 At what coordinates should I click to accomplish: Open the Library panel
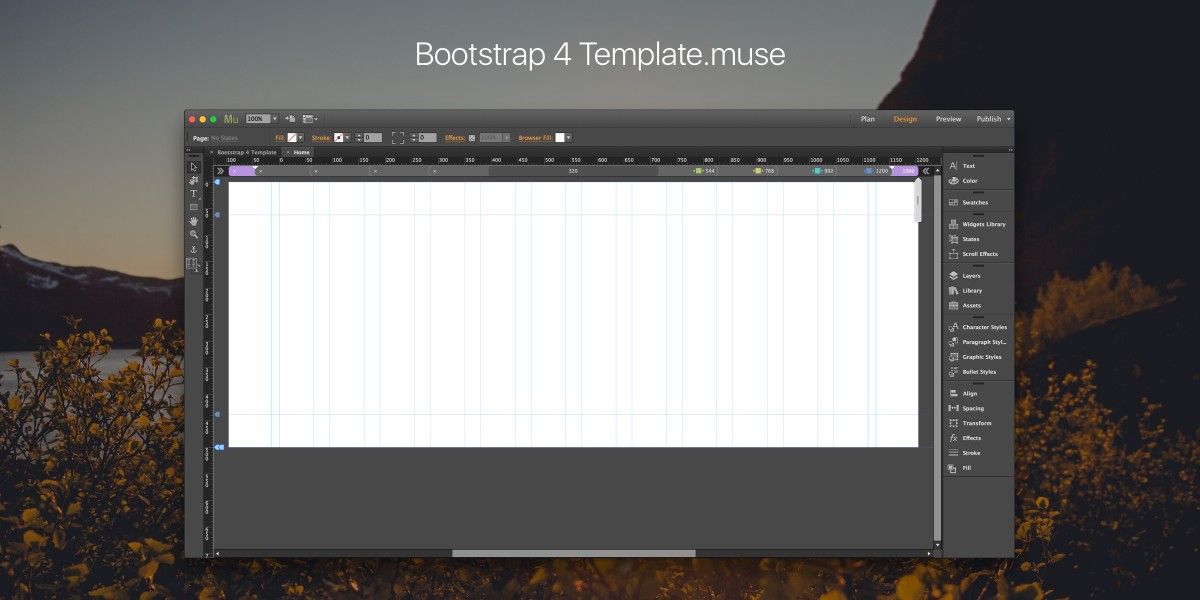[965, 291]
